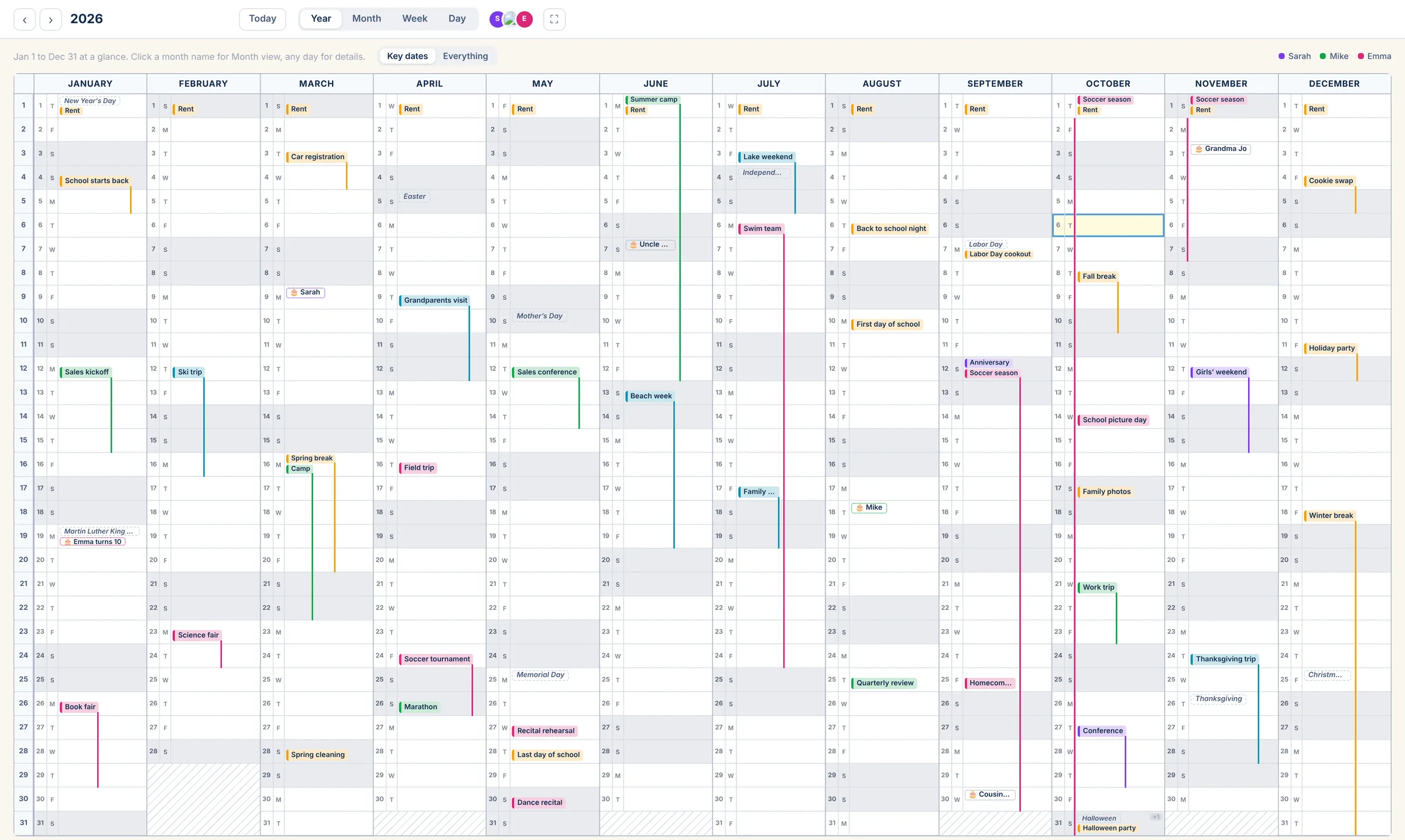Open the JUNE month header
The height and width of the screenshot is (840, 1405).
pos(656,84)
